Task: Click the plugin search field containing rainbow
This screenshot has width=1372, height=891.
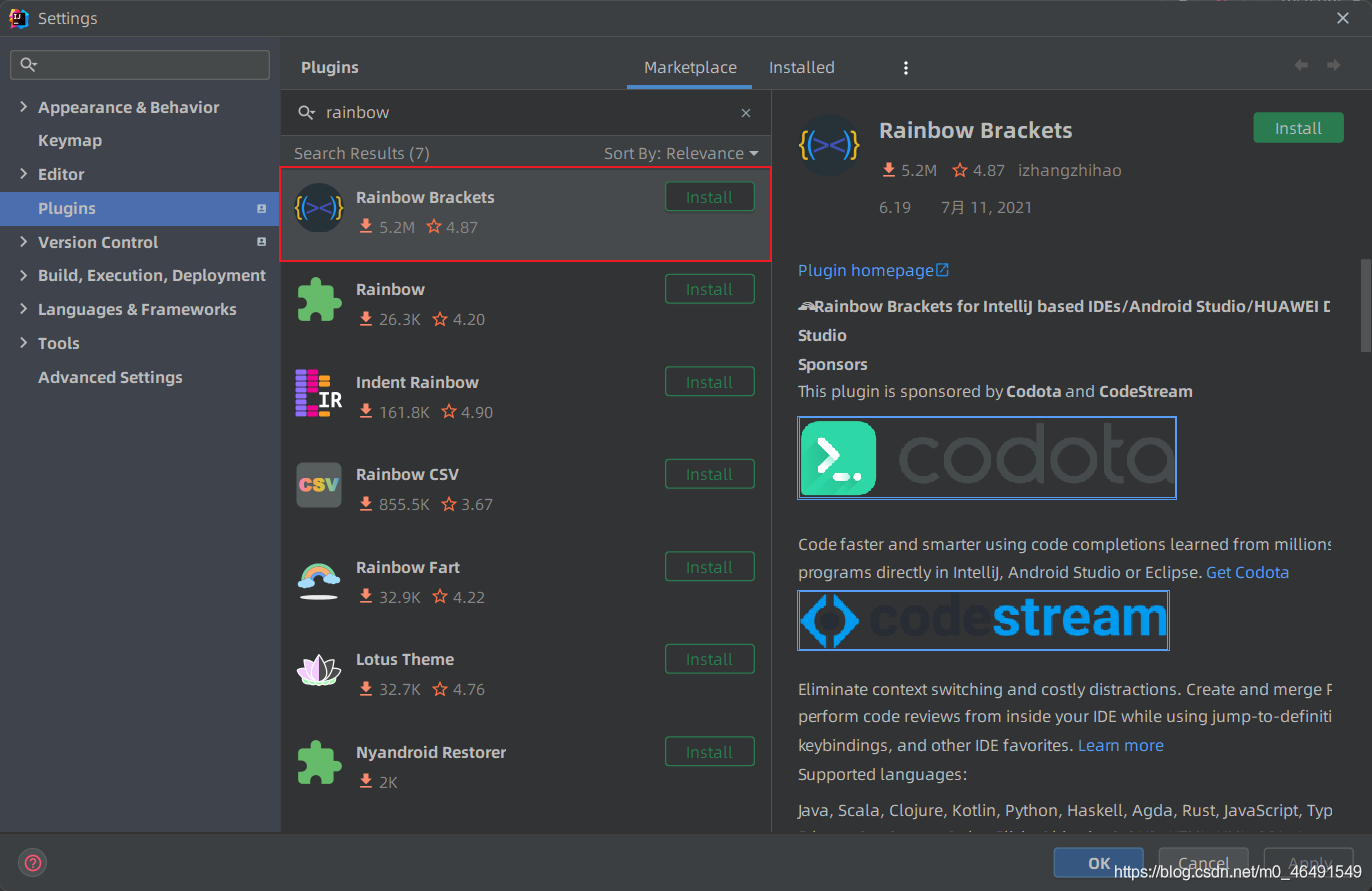Action: tap(525, 113)
